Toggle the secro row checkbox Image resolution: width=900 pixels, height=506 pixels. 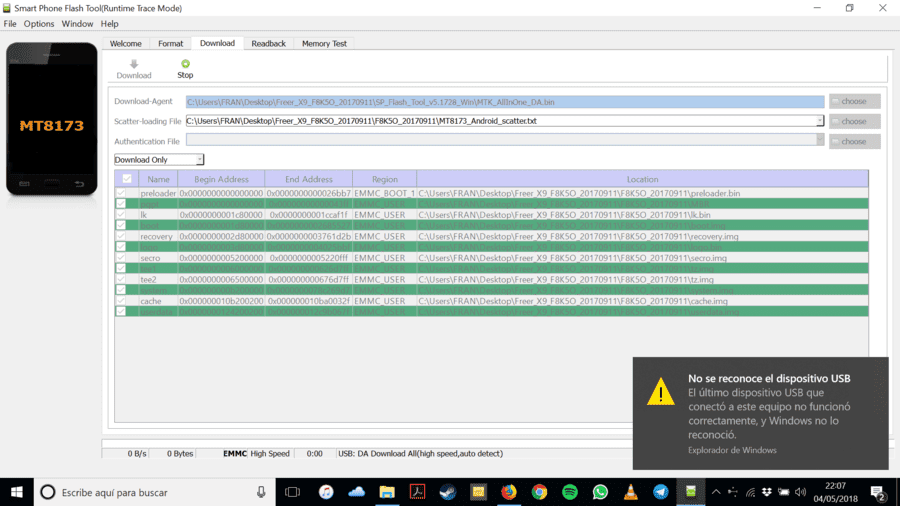121,258
